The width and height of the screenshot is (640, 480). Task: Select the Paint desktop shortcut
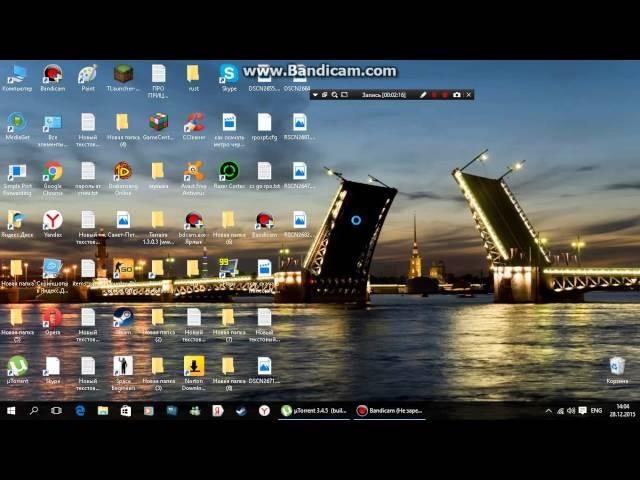pyautogui.click(x=88, y=78)
